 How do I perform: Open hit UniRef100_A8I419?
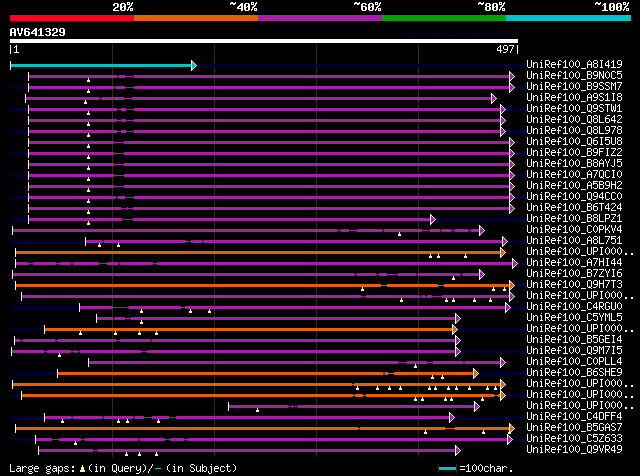(x=574, y=64)
